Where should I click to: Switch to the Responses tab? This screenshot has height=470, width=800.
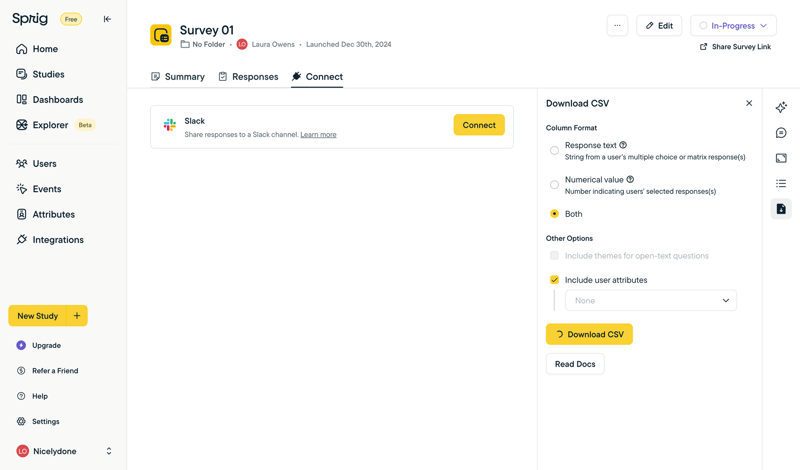click(x=248, y=77)
